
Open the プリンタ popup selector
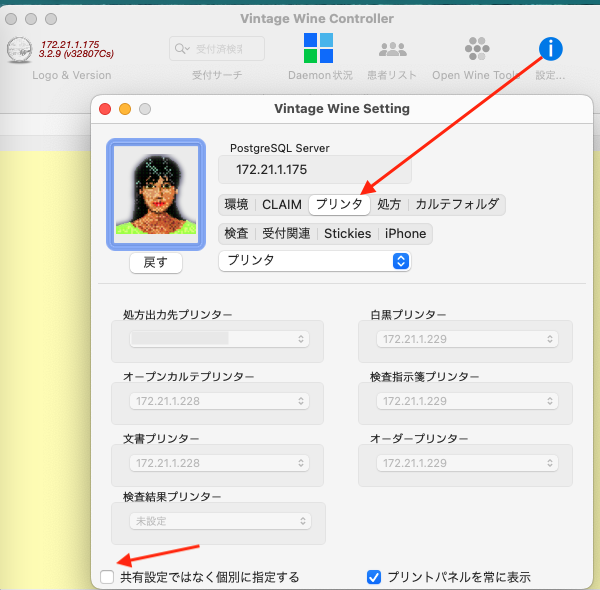click(314, 260)
